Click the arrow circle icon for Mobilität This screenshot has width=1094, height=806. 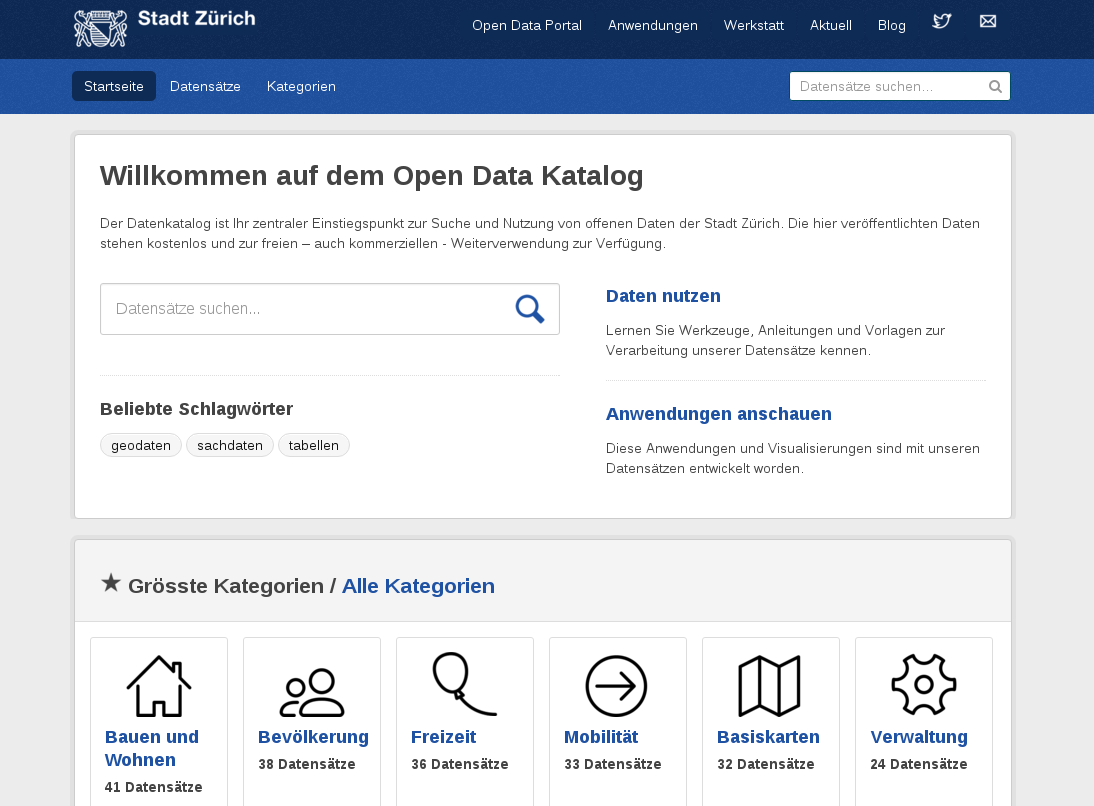[616, 686]
